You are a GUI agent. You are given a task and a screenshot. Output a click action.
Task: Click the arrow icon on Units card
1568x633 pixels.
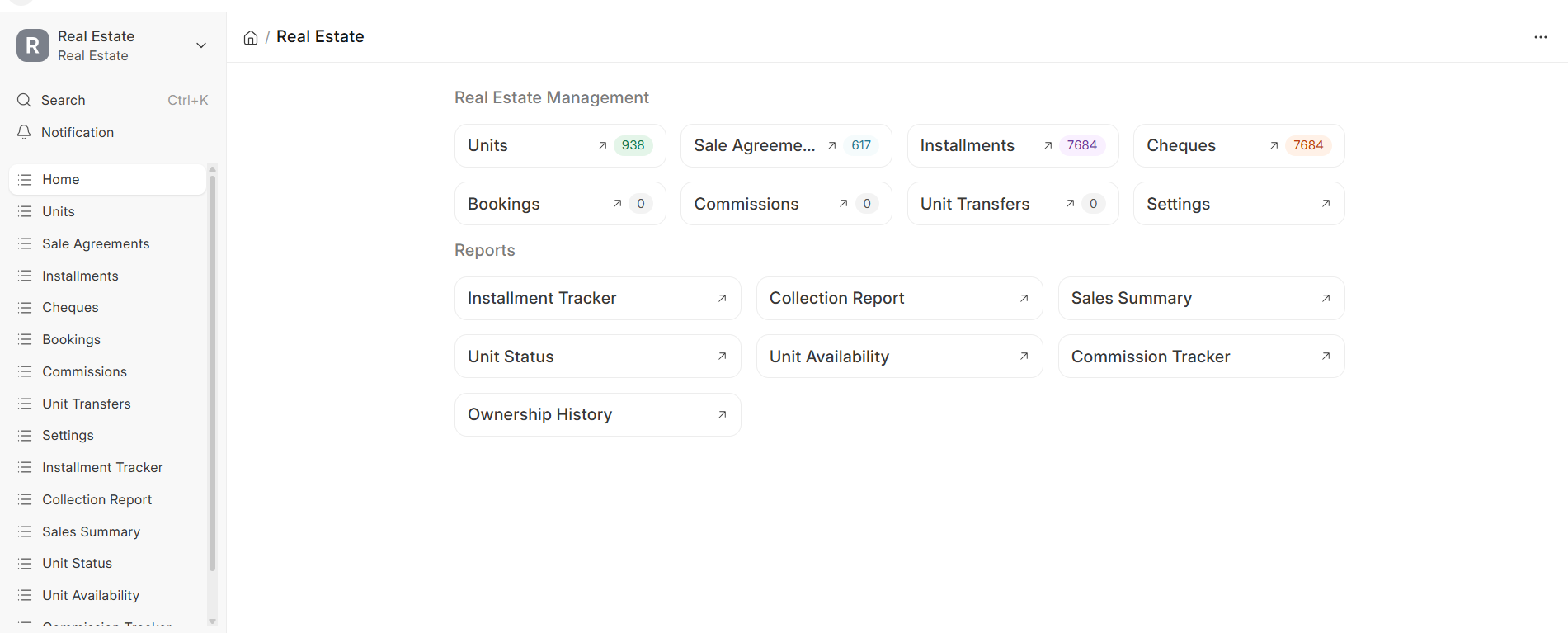602,145
